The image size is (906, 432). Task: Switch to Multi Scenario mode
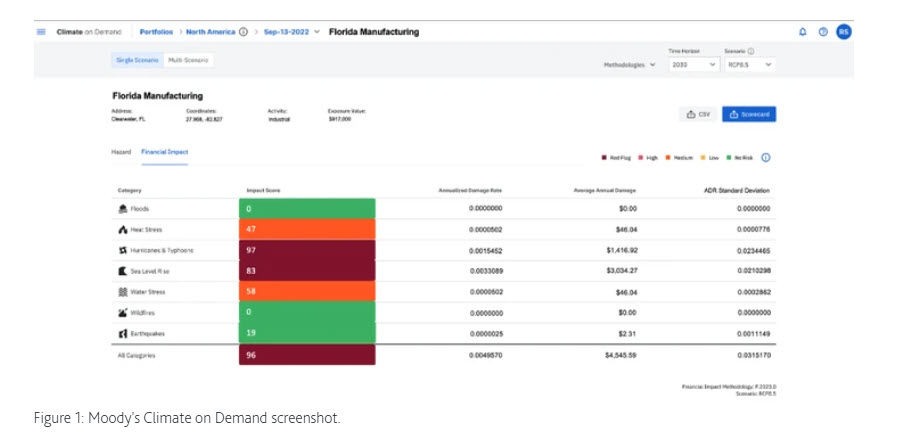tap(188, 60)
